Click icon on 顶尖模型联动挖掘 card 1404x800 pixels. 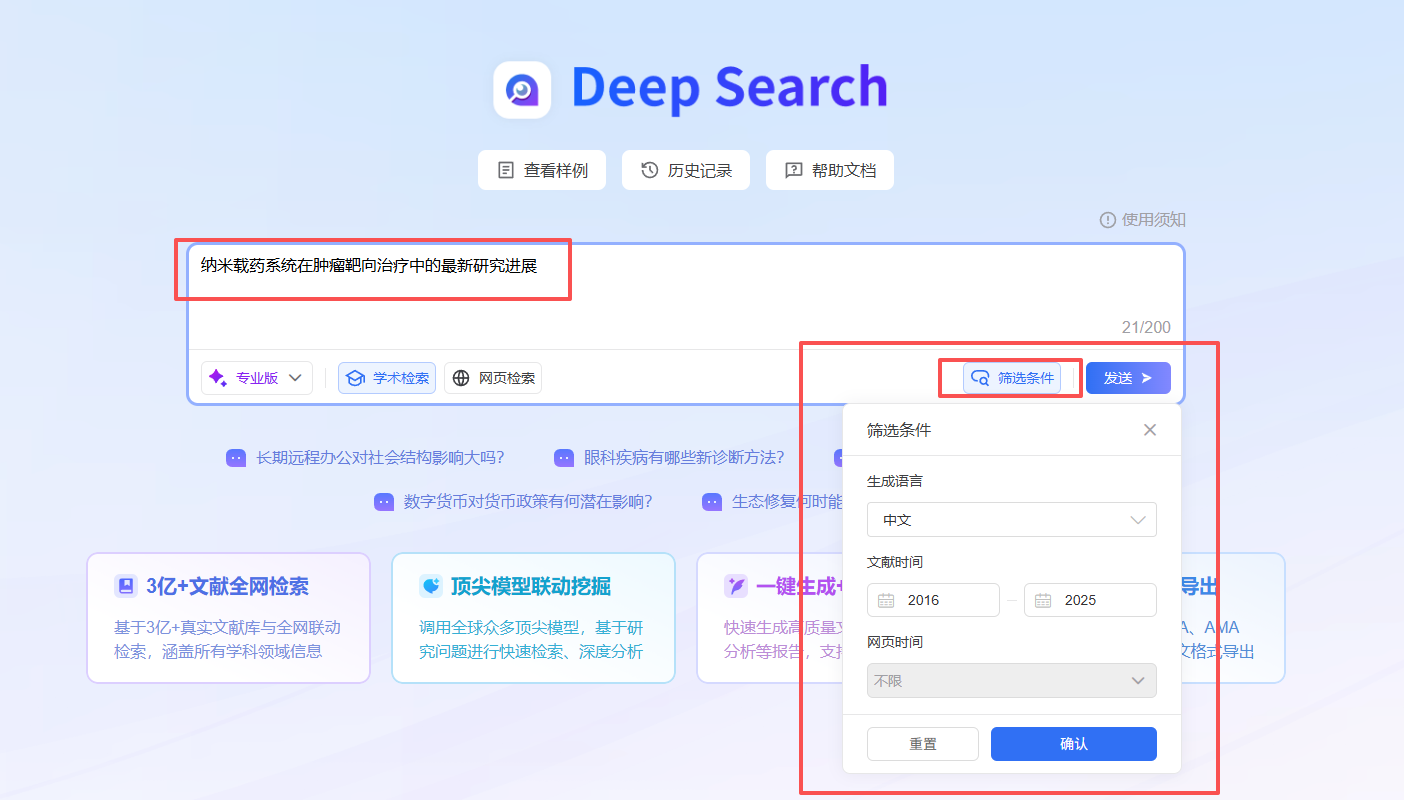click(431, 587)
